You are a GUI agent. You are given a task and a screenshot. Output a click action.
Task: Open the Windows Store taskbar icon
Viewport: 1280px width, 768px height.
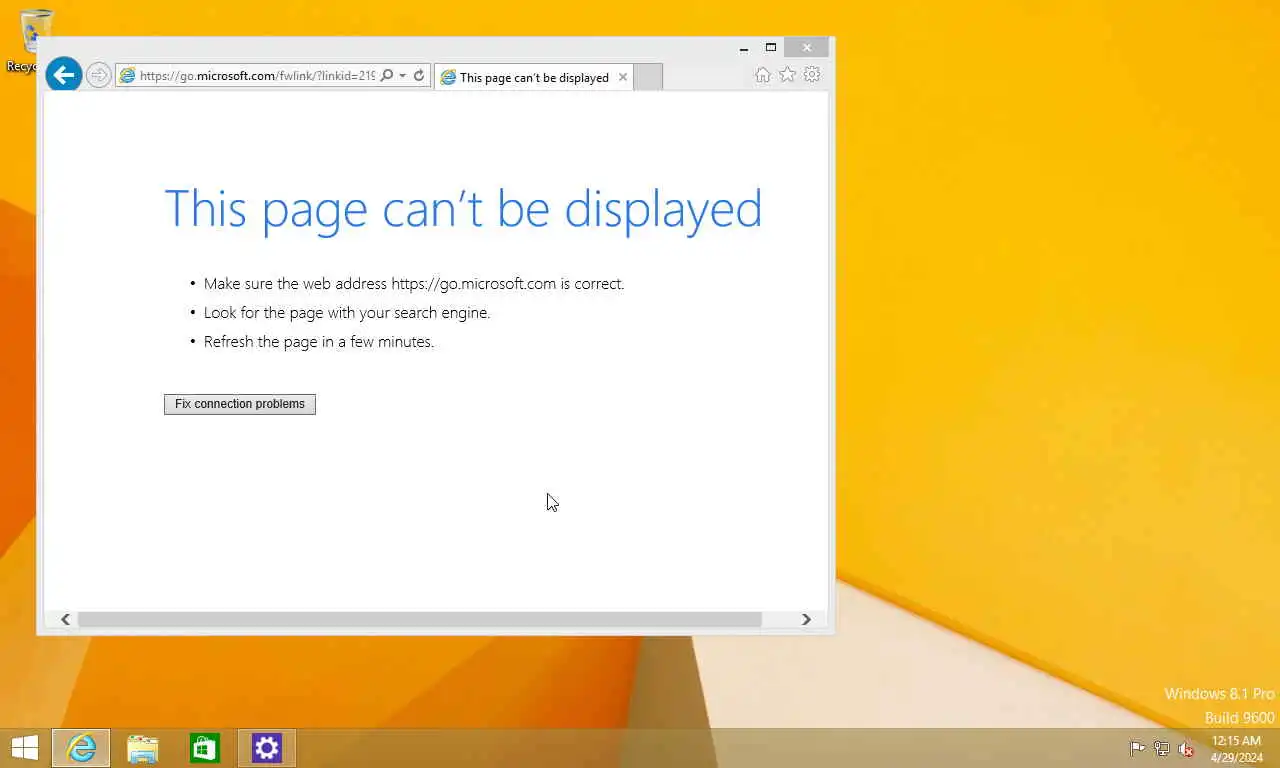205,748
